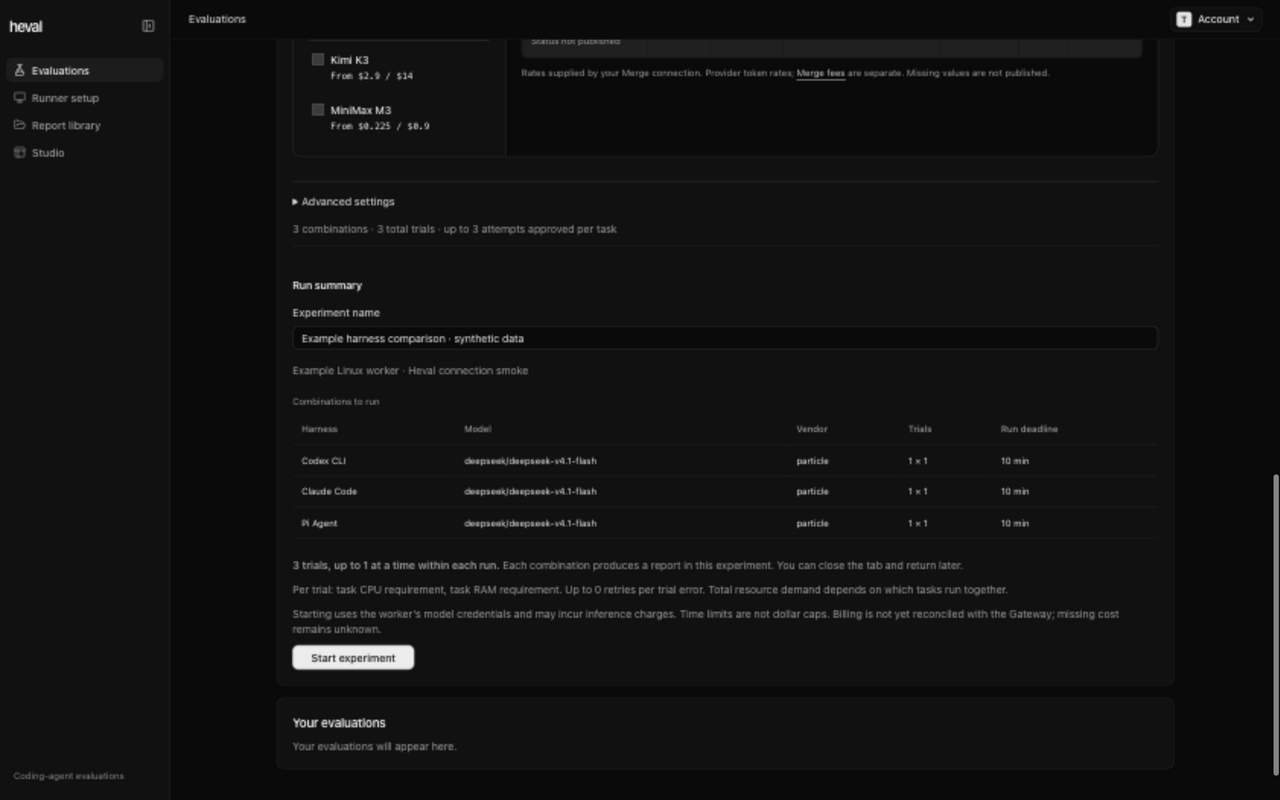
Task: Click the Trials column header
Action: coord(920,429)
